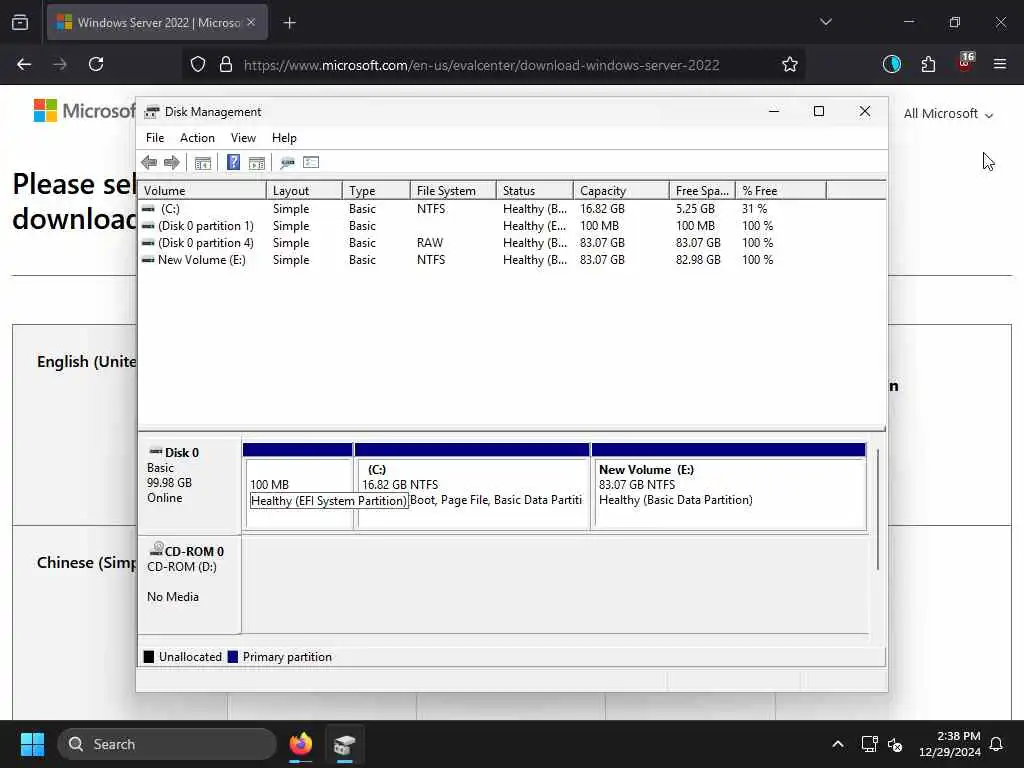Click the taskbar Search box
1024x768 pixels.
167,744
